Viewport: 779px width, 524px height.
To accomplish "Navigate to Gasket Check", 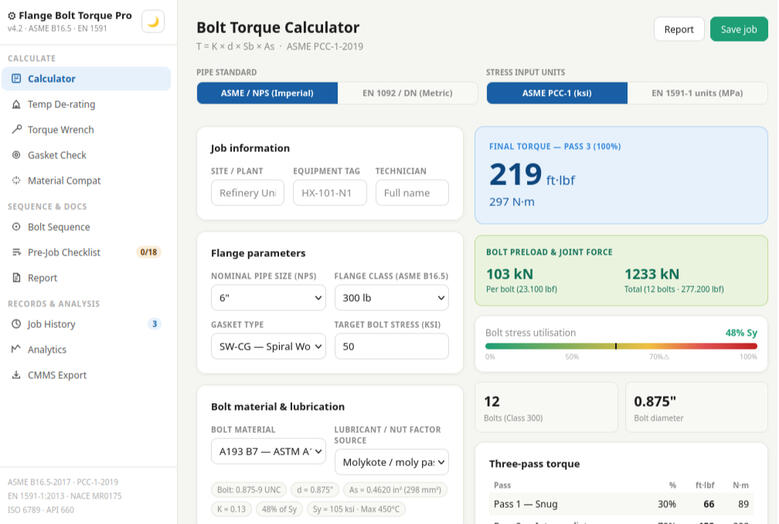I will 86,154.
